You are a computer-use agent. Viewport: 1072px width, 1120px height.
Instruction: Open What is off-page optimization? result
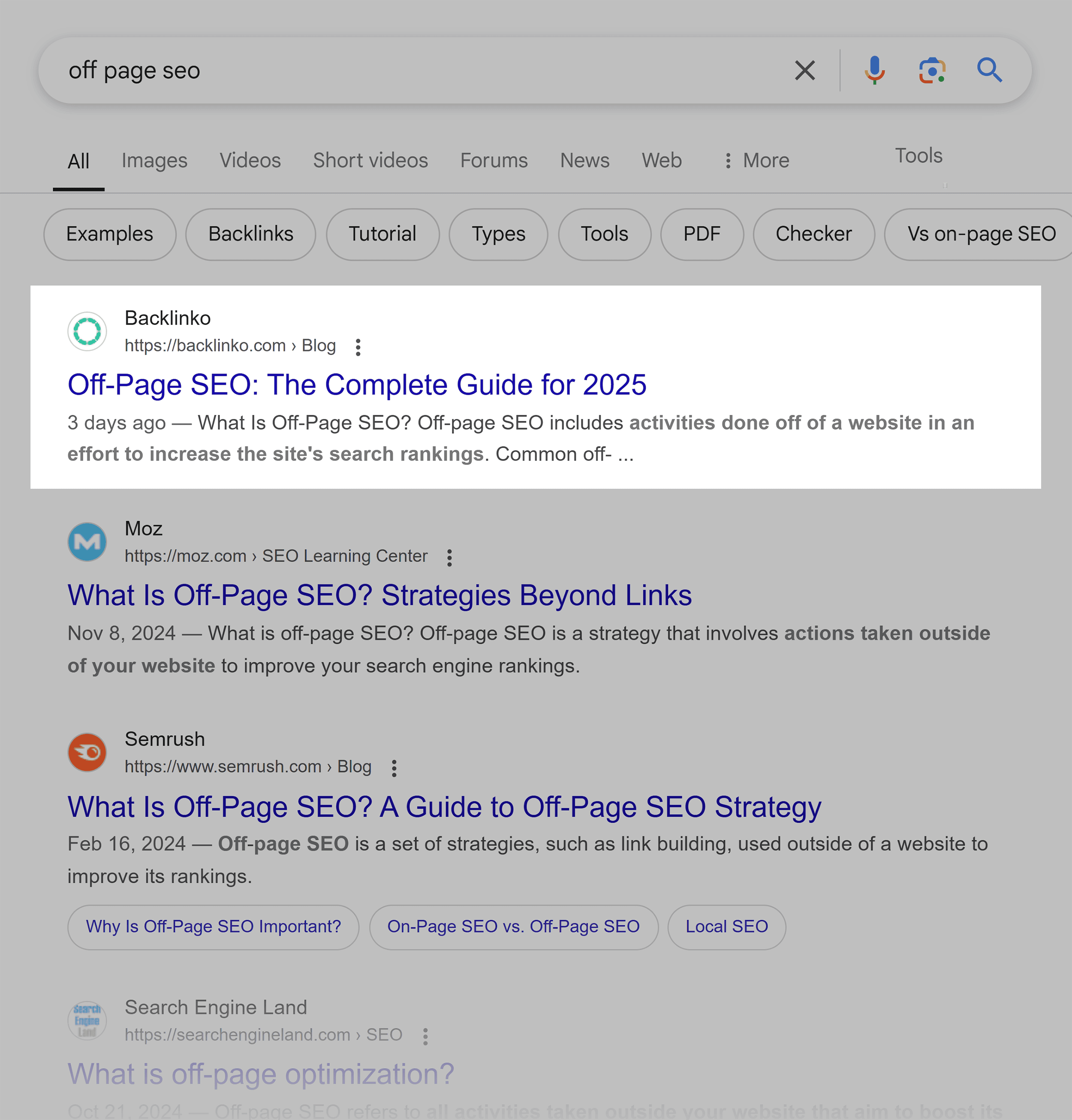(261, 1074)
